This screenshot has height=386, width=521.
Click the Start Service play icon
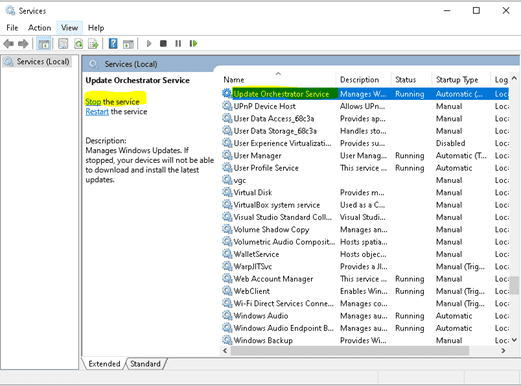pos(149,44)
